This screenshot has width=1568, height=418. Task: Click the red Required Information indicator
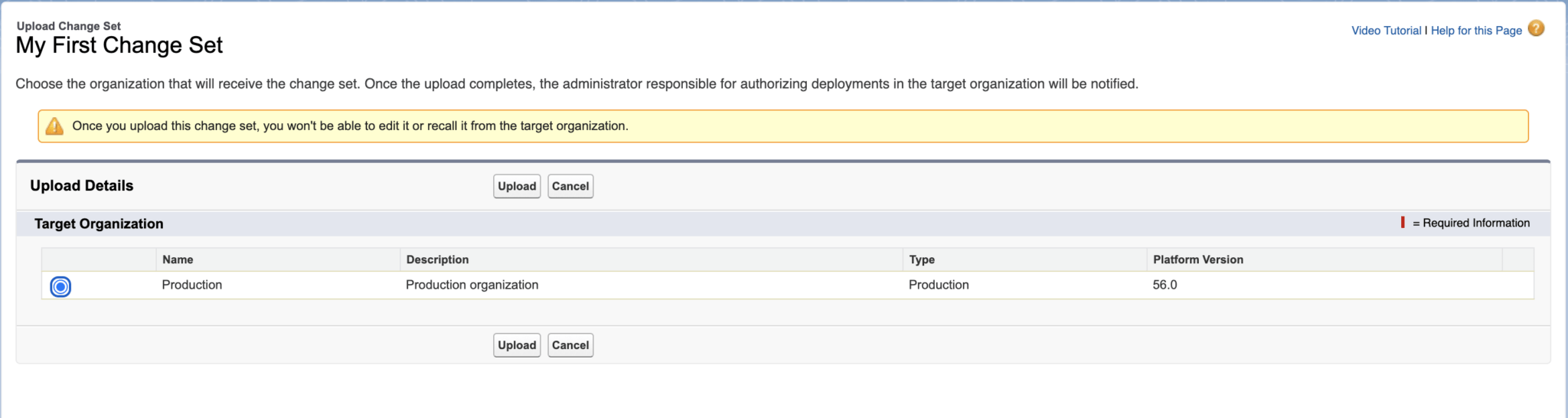(x=1403, y=222)
